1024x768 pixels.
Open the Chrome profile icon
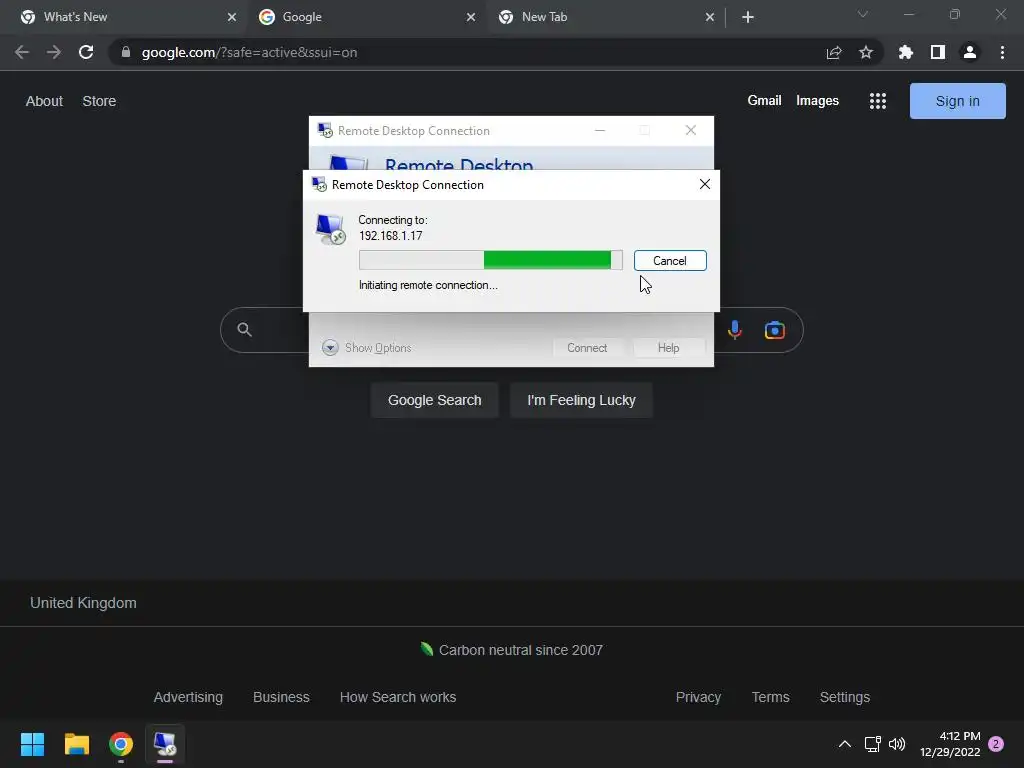coord(970,52)
